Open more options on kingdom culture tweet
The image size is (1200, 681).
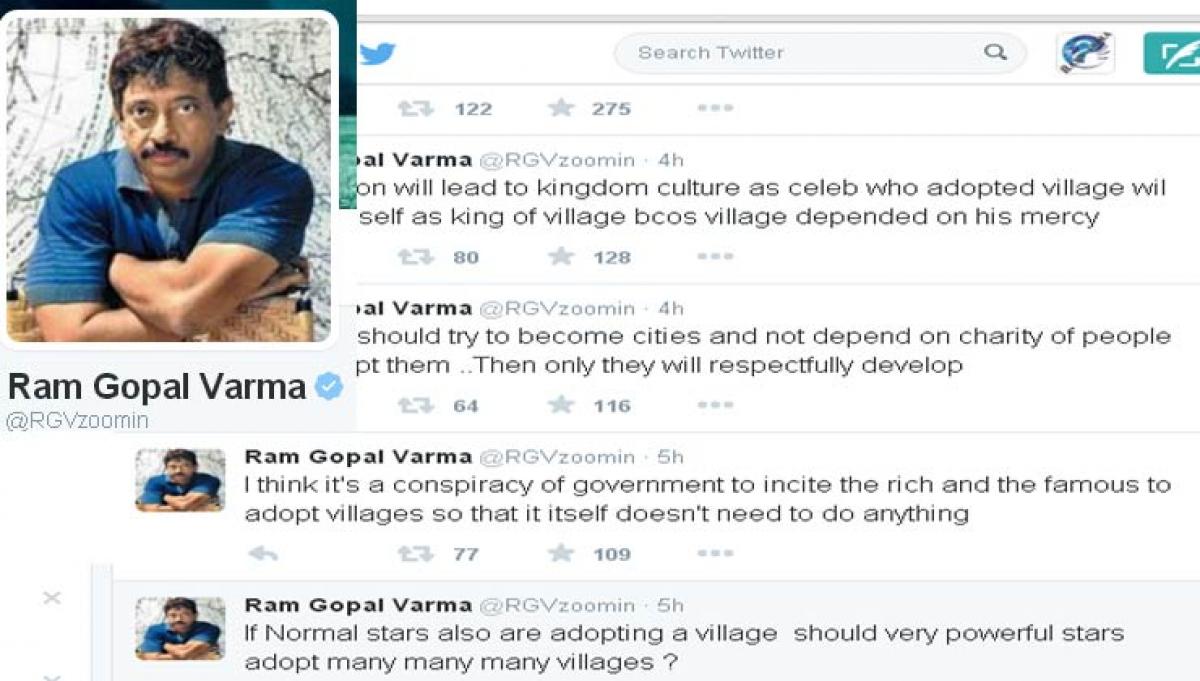(x=715, y=257)
